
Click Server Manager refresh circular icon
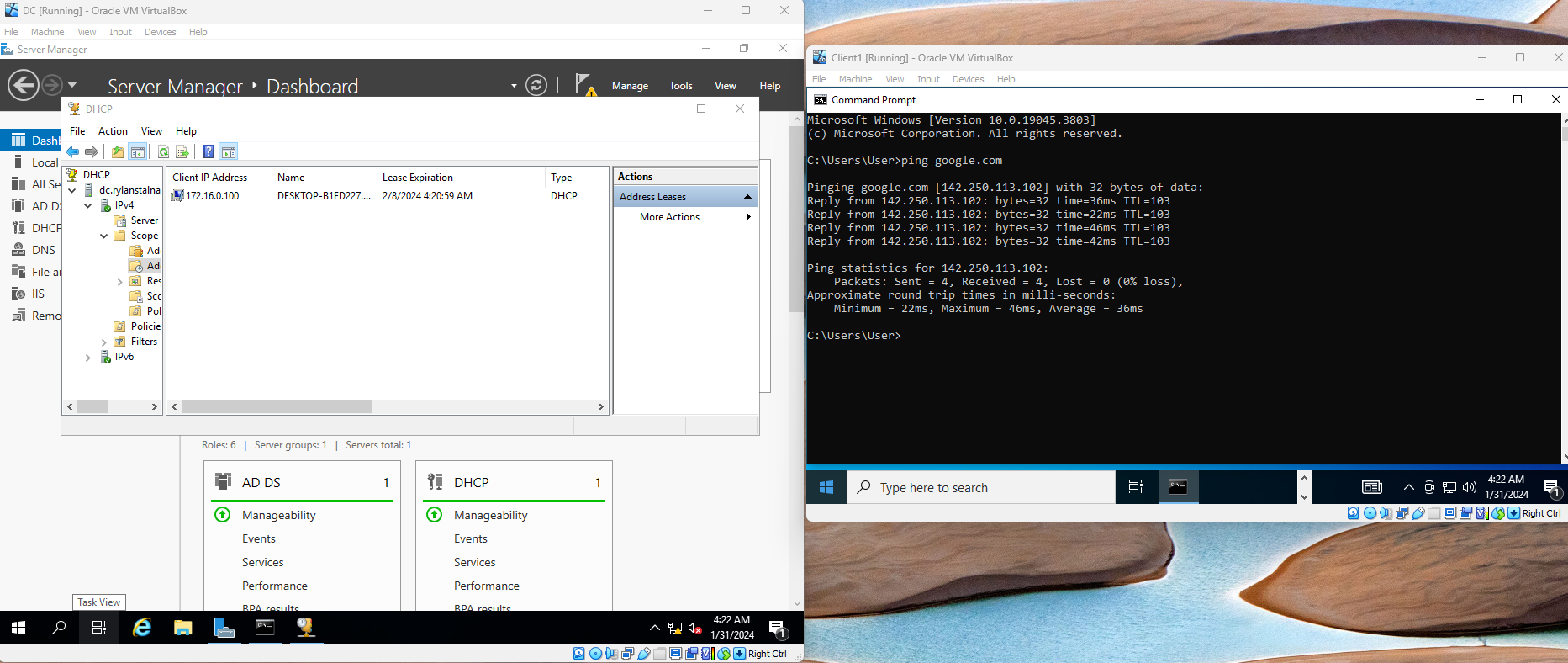(x=536, y=85)
